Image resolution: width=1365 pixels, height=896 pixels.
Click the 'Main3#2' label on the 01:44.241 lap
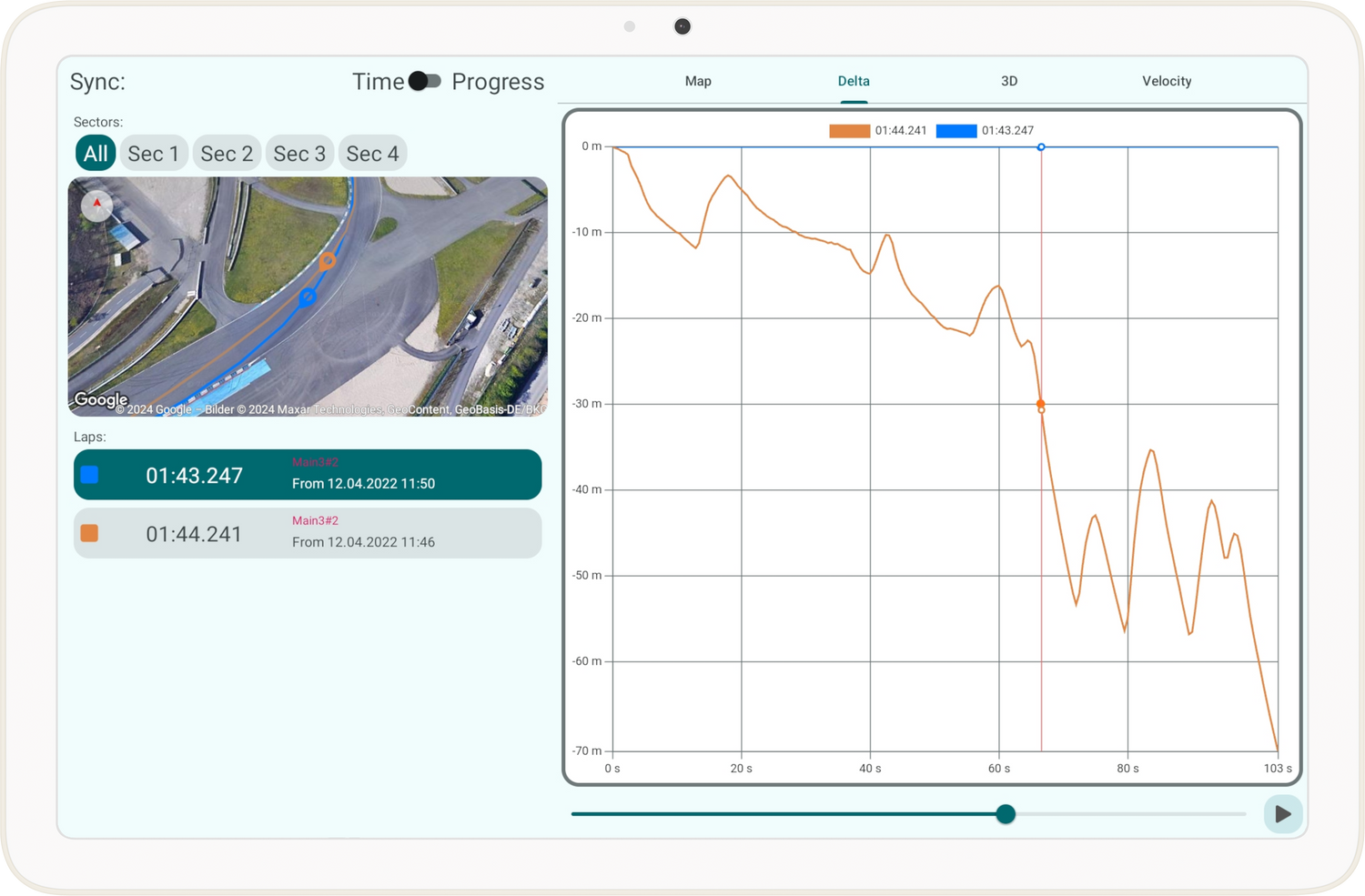315,520
